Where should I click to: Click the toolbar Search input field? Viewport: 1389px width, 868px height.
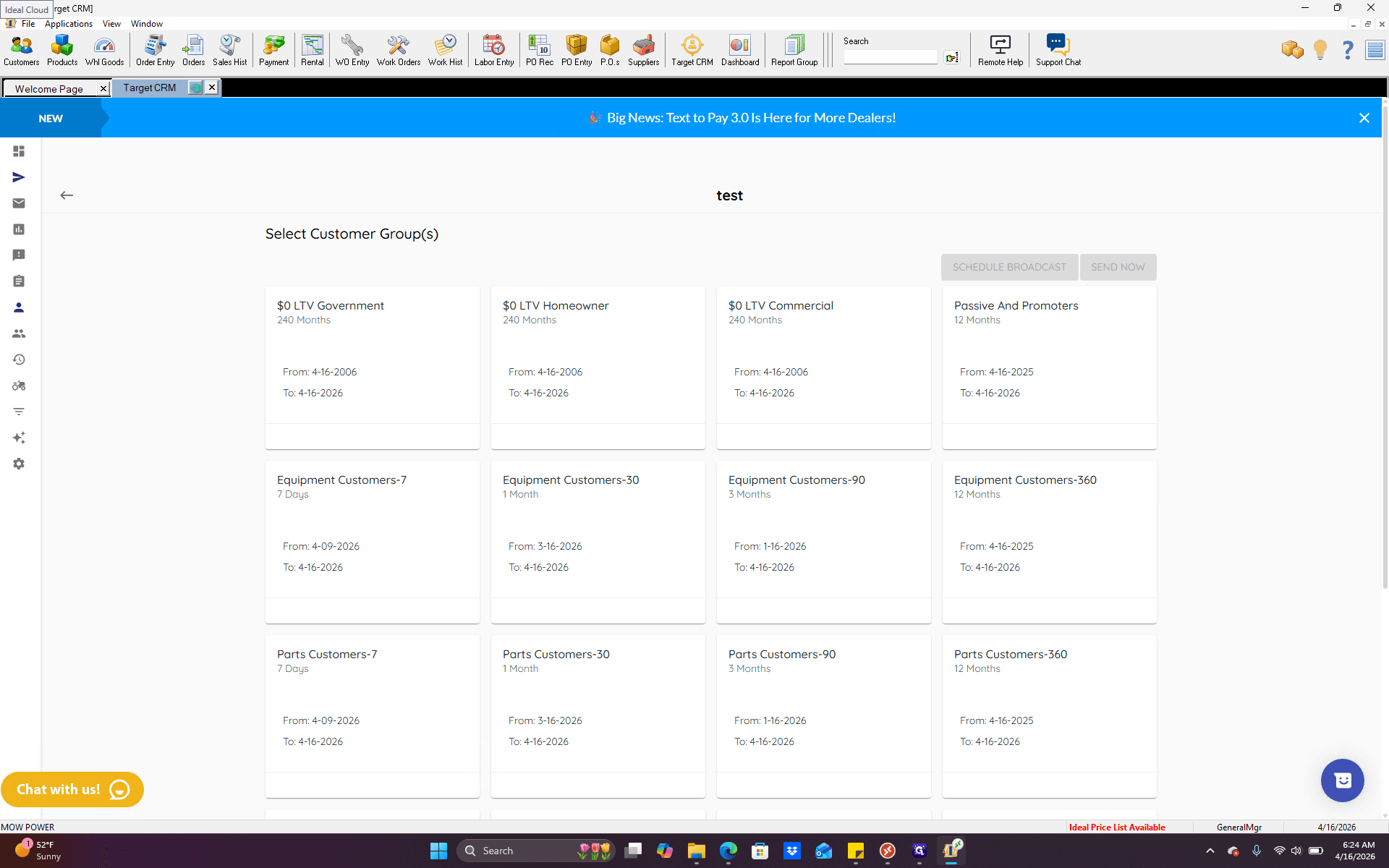[x=891, y=57]
